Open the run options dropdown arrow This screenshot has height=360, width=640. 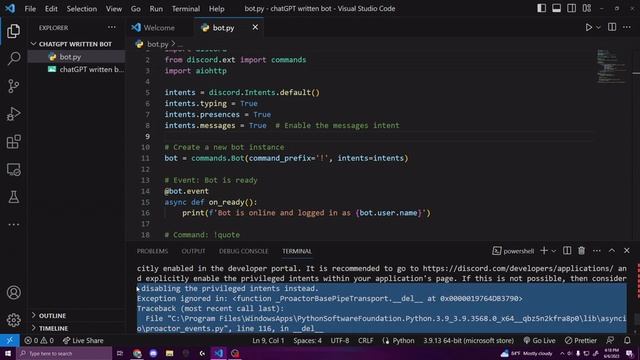[x=598, y=27]
